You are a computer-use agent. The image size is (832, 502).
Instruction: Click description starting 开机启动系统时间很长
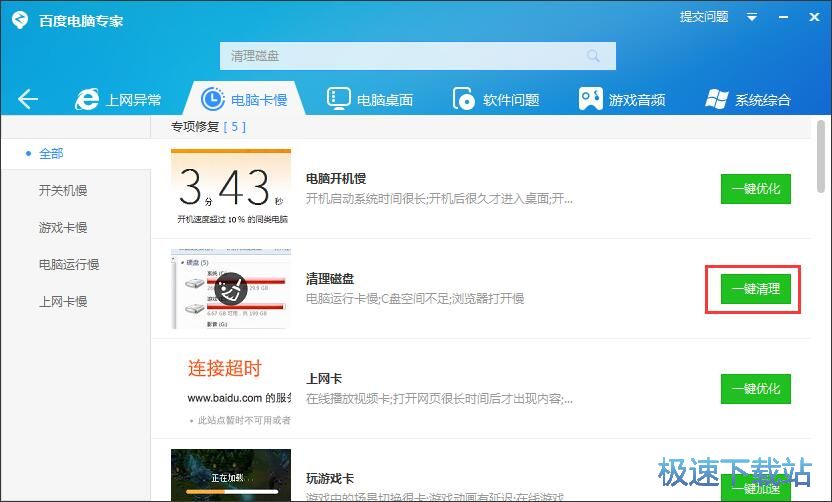tap(439, 199)
